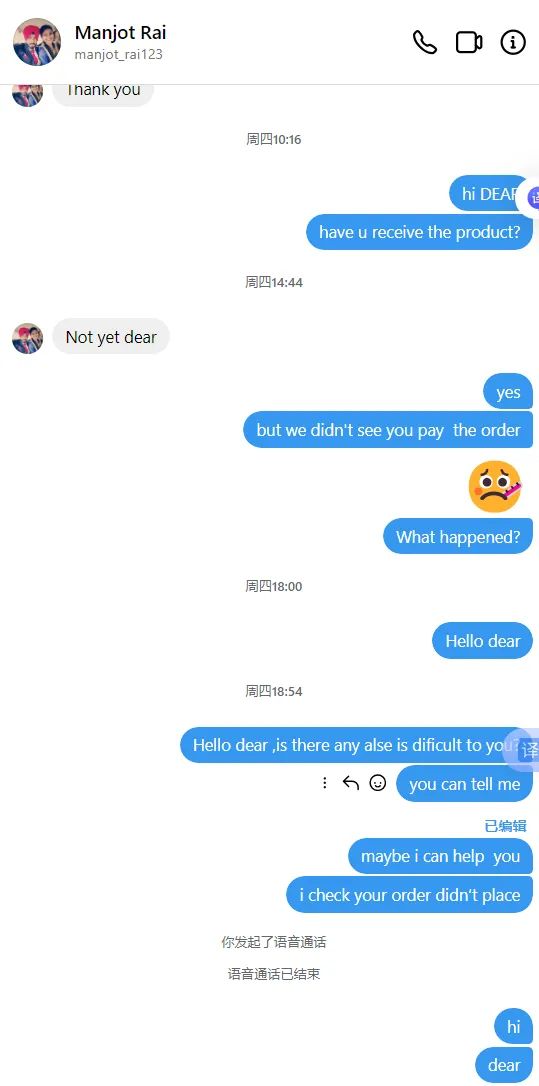539x1086 pixels.
Task: Click the "What happened?" message bubble
Action: (x=458, y=536)
